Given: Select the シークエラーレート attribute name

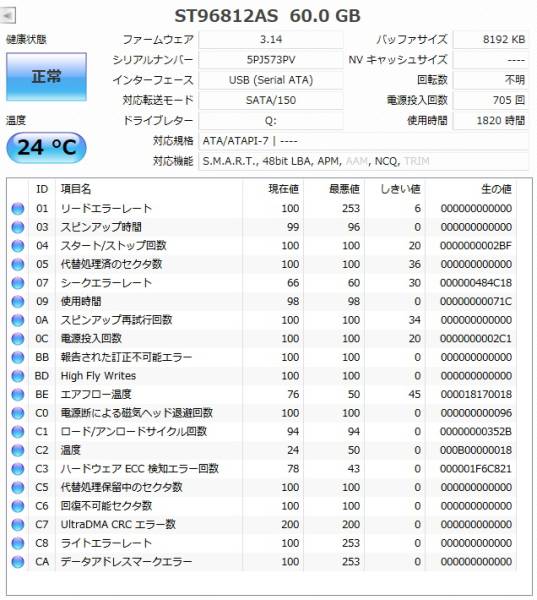Looking at the screenshot, I should pos(106,283).
